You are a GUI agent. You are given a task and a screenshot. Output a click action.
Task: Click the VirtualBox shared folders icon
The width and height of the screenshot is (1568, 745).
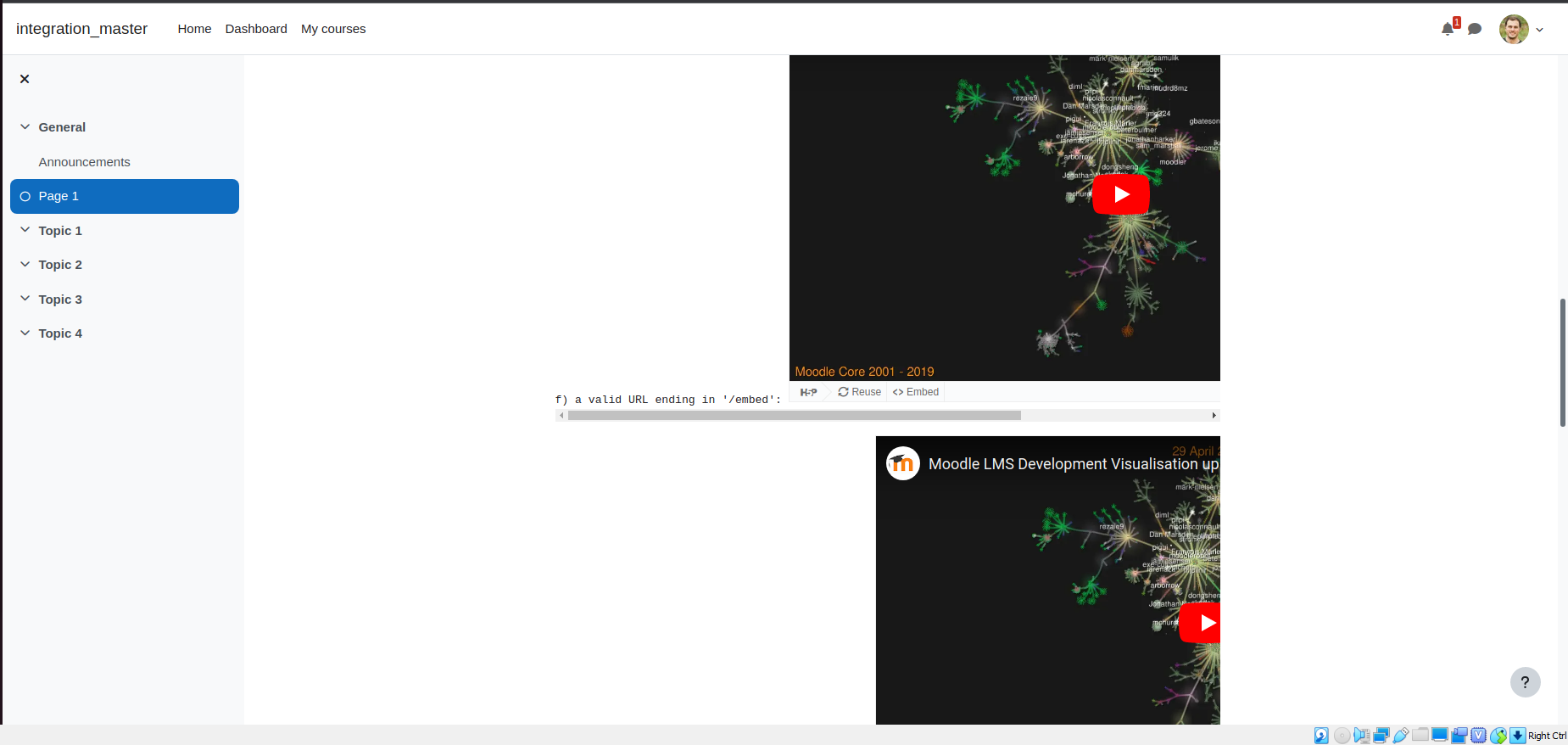pos(1420,735)
